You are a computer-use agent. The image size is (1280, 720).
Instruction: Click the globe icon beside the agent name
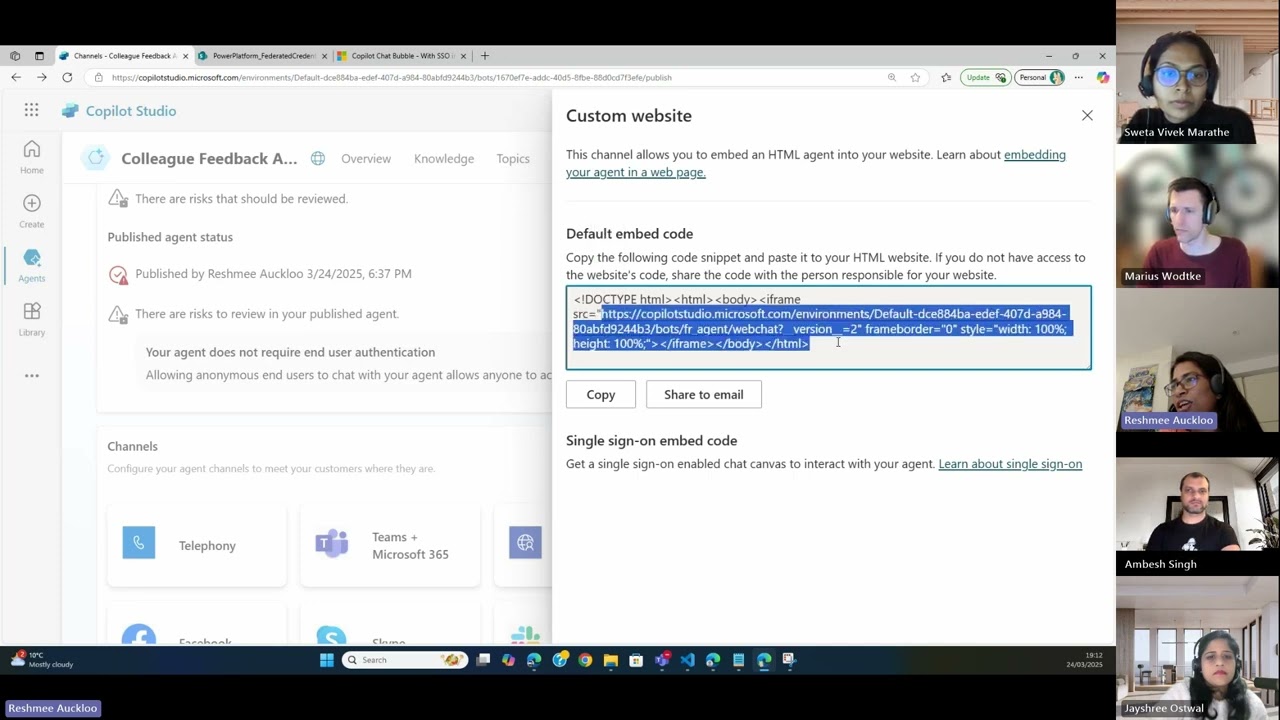click(x=318, y=158)
